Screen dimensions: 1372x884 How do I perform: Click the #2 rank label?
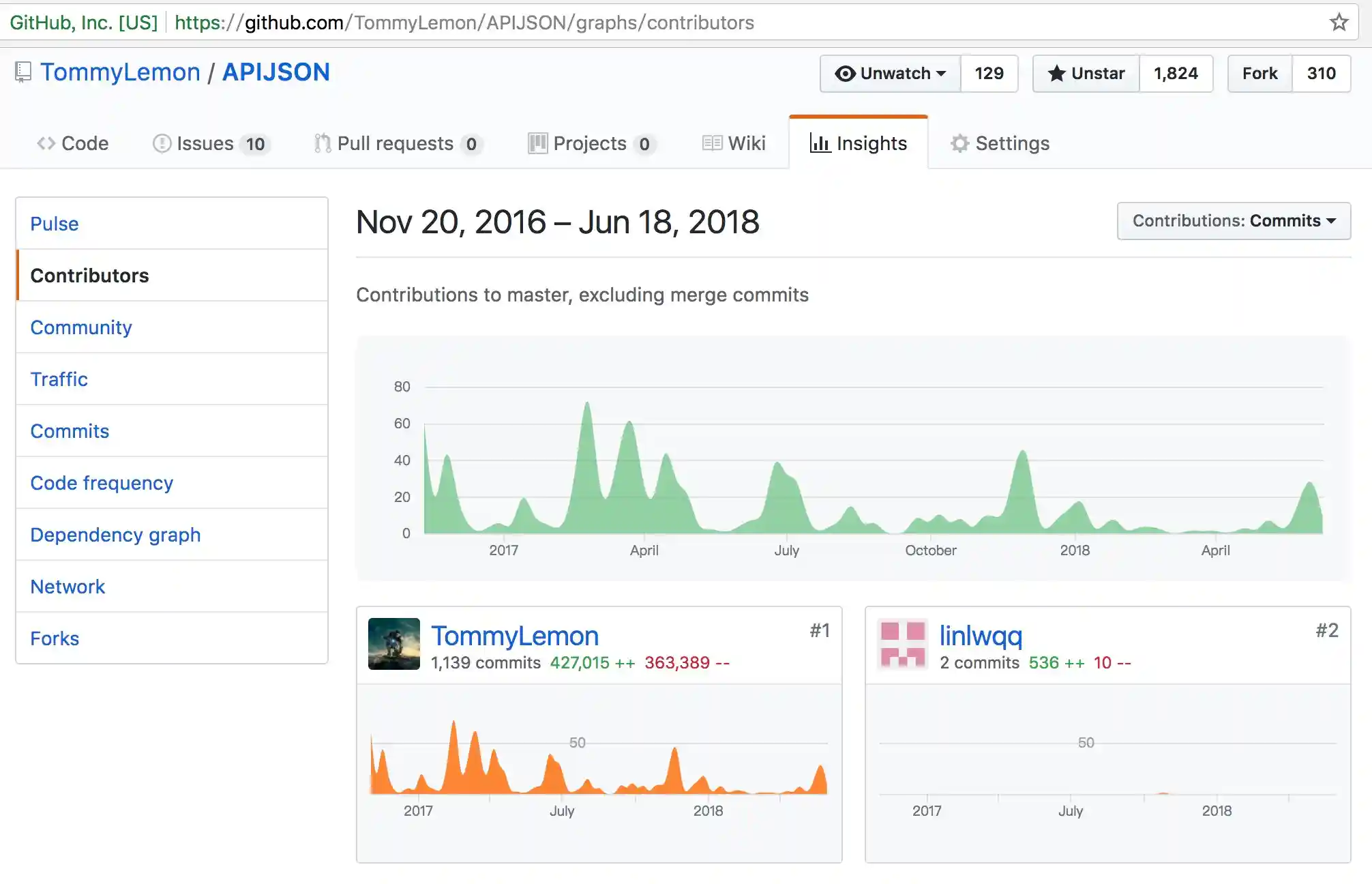coord(1327,630)
